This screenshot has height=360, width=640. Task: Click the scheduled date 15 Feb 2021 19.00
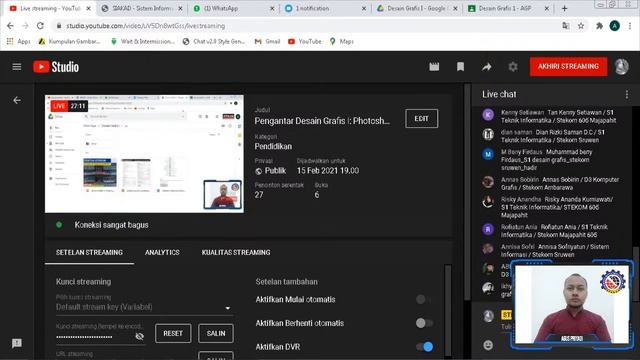point(328,171)
